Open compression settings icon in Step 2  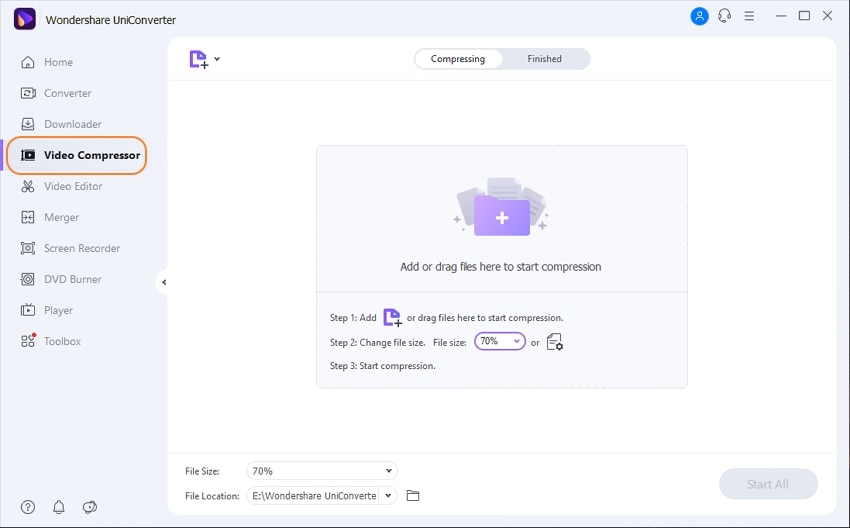[555, 342]
